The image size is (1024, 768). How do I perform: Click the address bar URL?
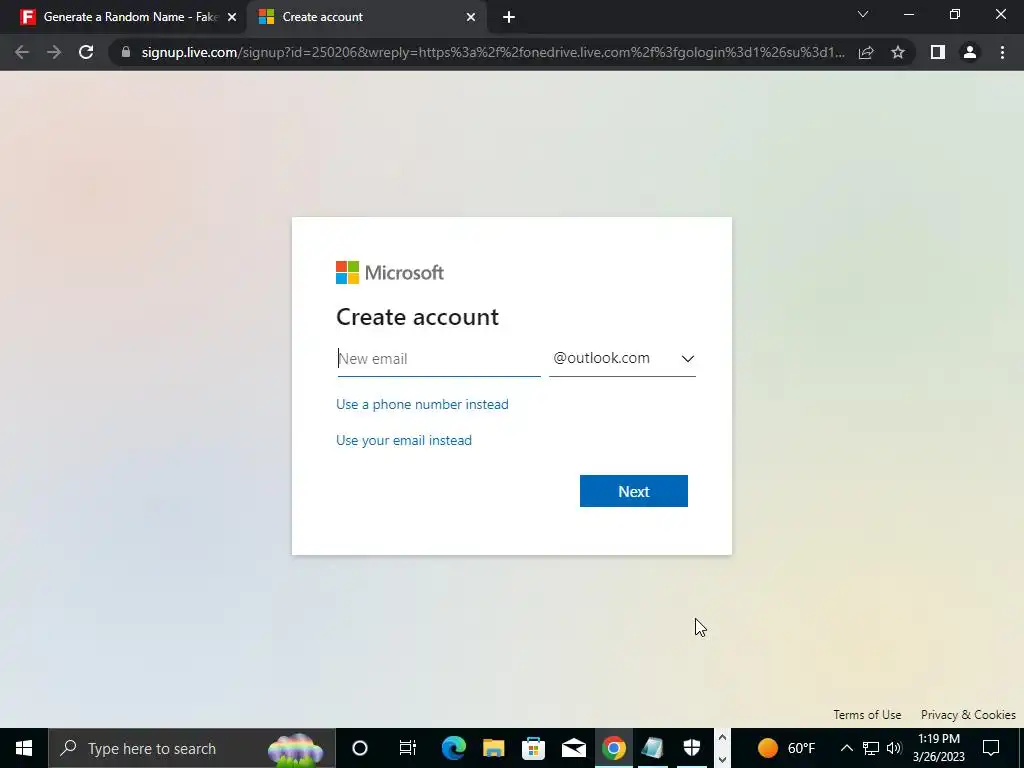[493, 52]
